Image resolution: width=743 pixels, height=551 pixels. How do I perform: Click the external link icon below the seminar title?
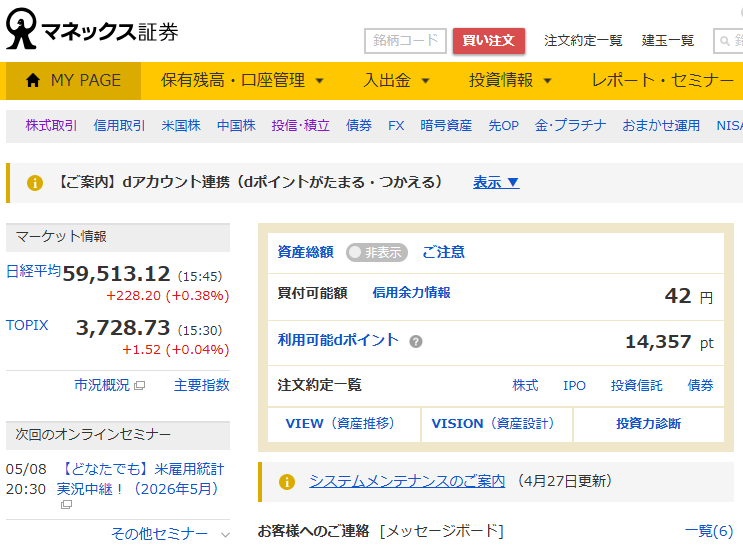66,505
